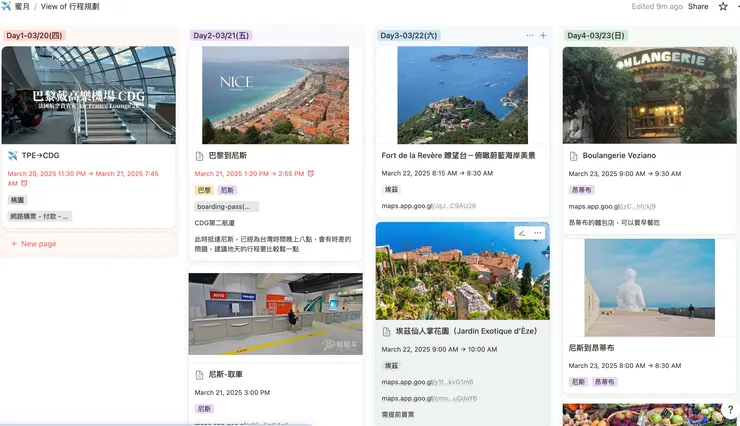Click the 桃園 tag
Viewport: 740px width, 426px height.
click(17, 200)
